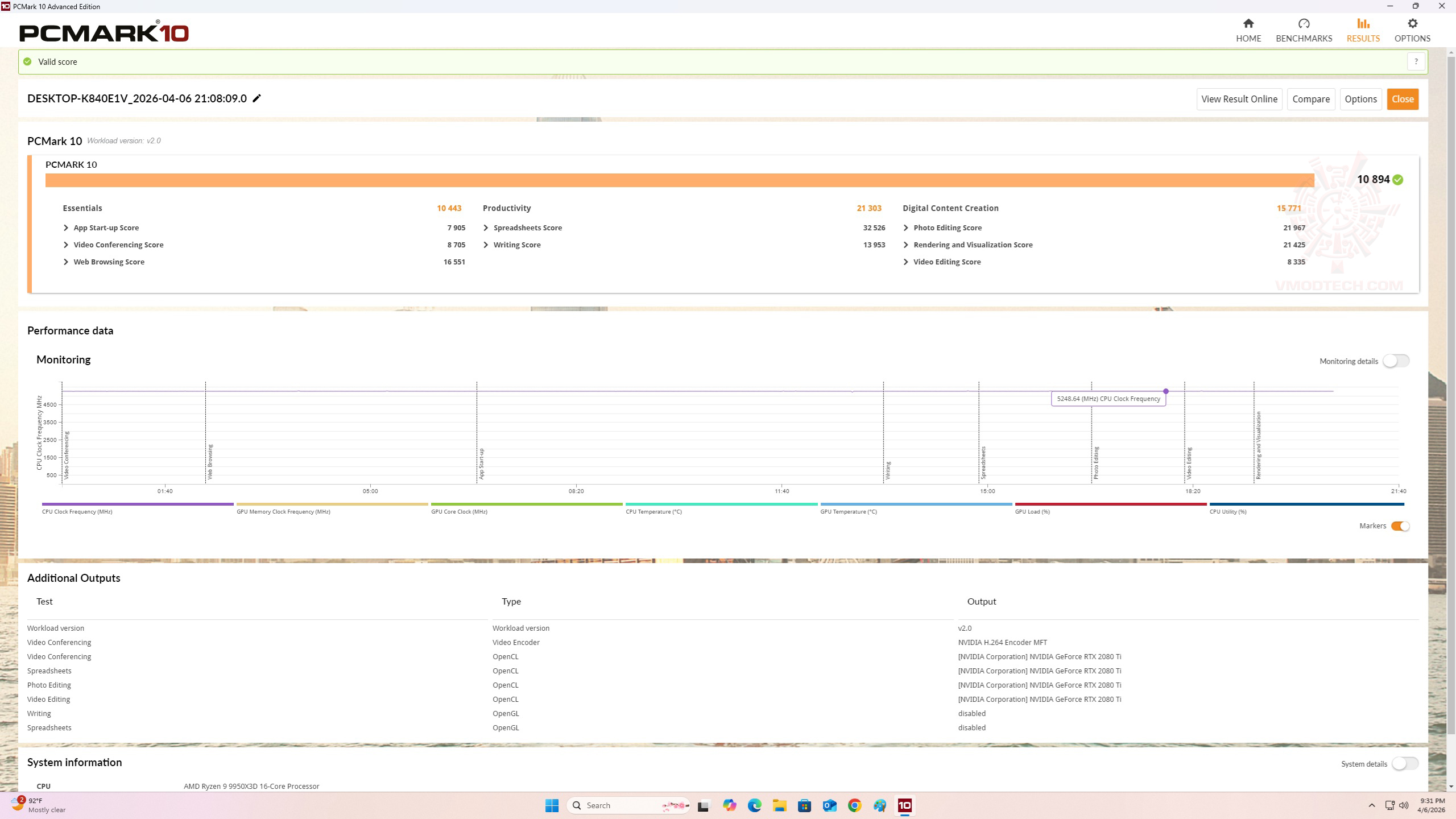Open File Explorer from the taskbar
Image resolution: width=1456 pixels, height=819 pixels.
(x=779, y=805)
